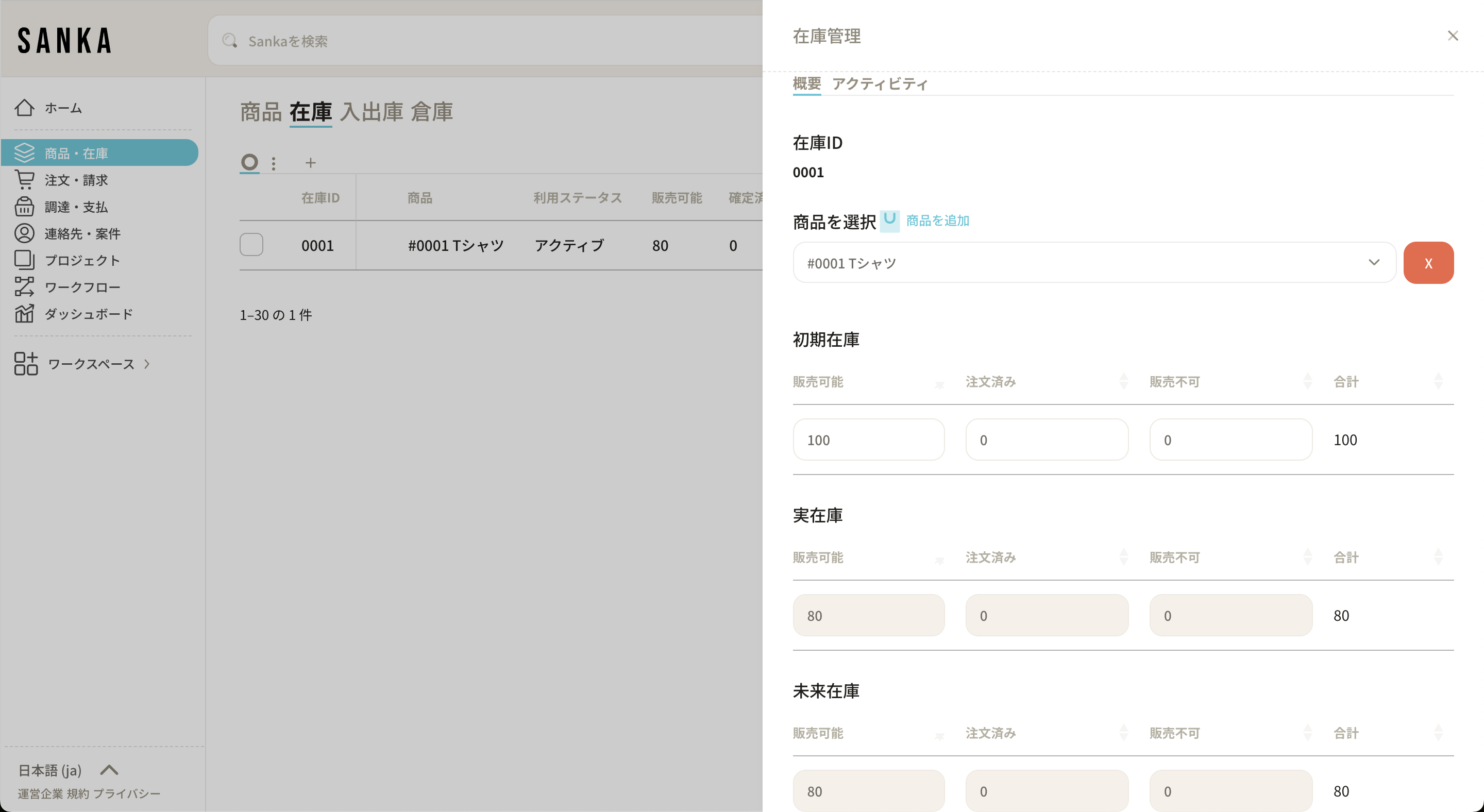Open the three-dot view options menu
The image size is (1484, 812).
(274, 163)
